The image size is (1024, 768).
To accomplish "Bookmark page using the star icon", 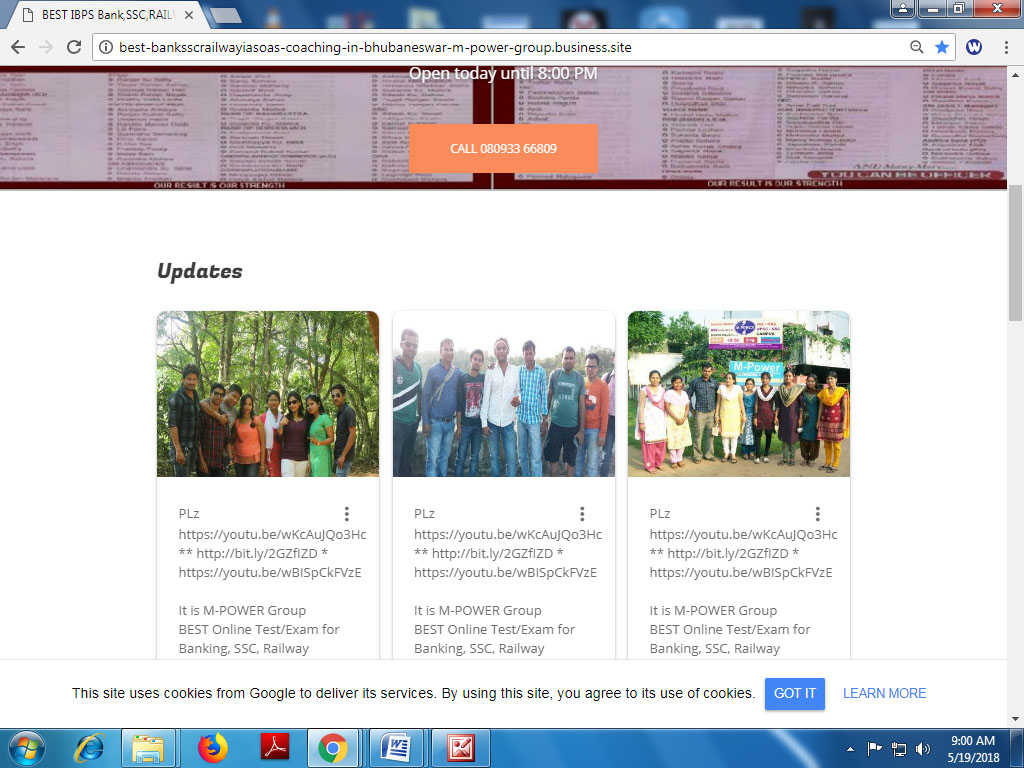I will [942, 47].
